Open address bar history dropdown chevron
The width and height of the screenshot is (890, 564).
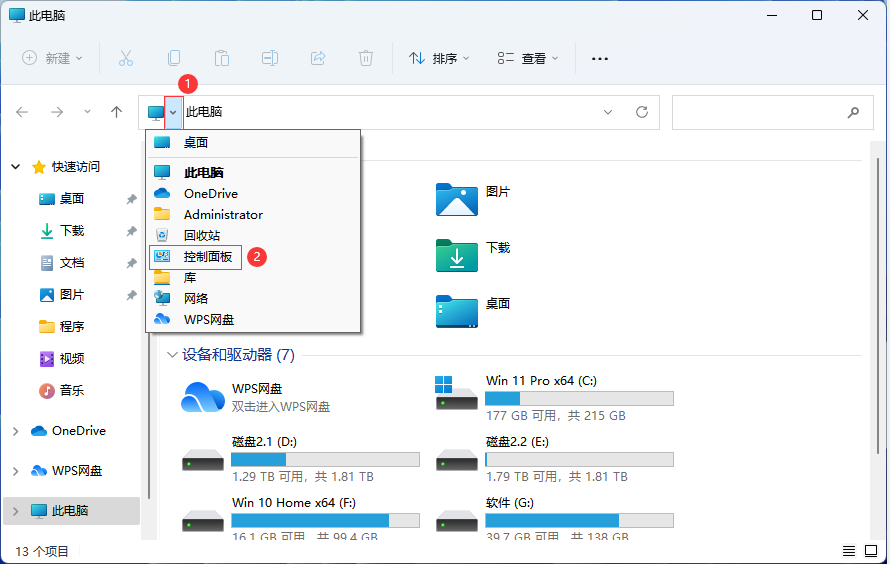608,112
